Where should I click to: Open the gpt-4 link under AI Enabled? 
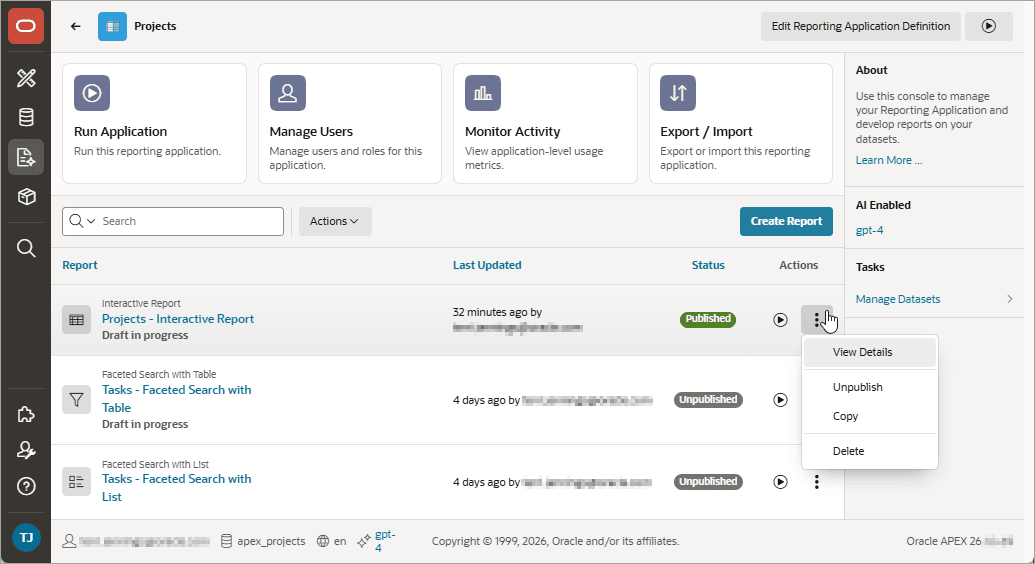pos(869,230)
